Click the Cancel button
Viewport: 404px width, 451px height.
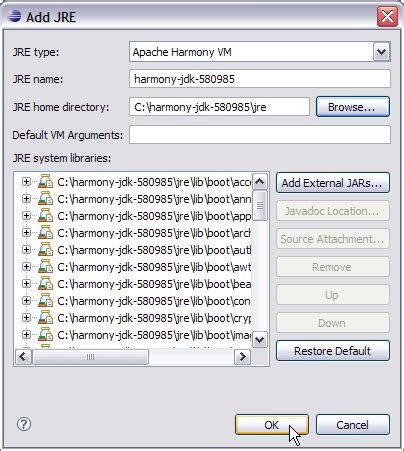click(x=353, y=425)
